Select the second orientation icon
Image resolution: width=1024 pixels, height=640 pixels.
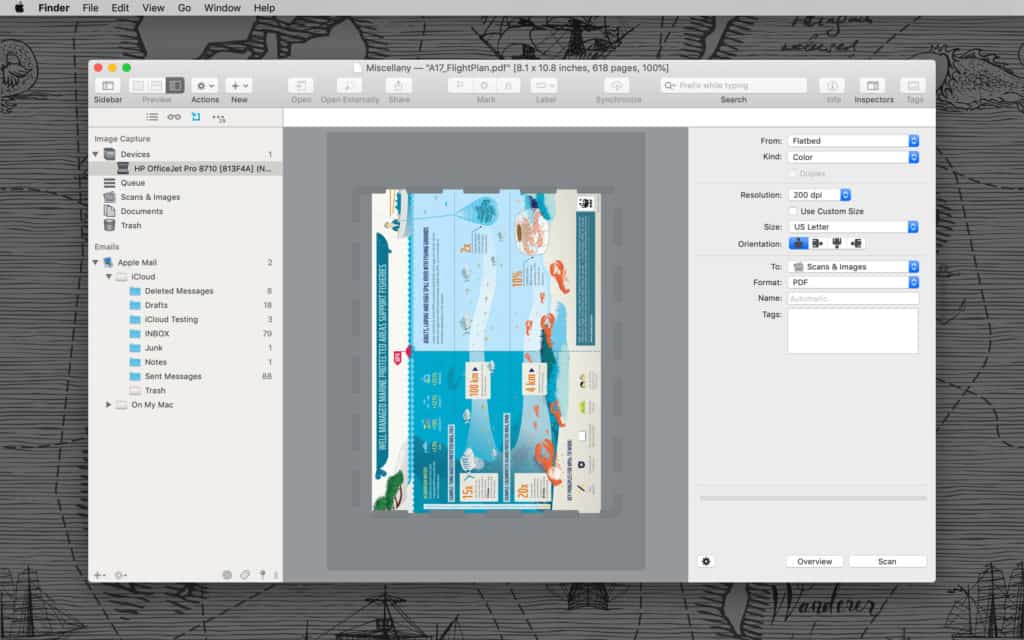click(818, 244)
